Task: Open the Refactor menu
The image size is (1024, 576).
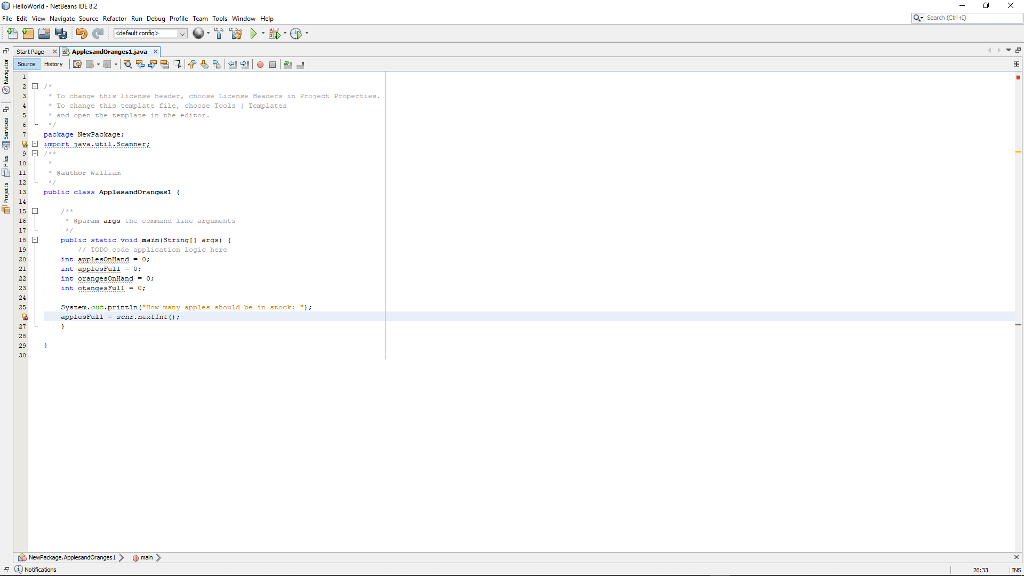Action: 113,17
